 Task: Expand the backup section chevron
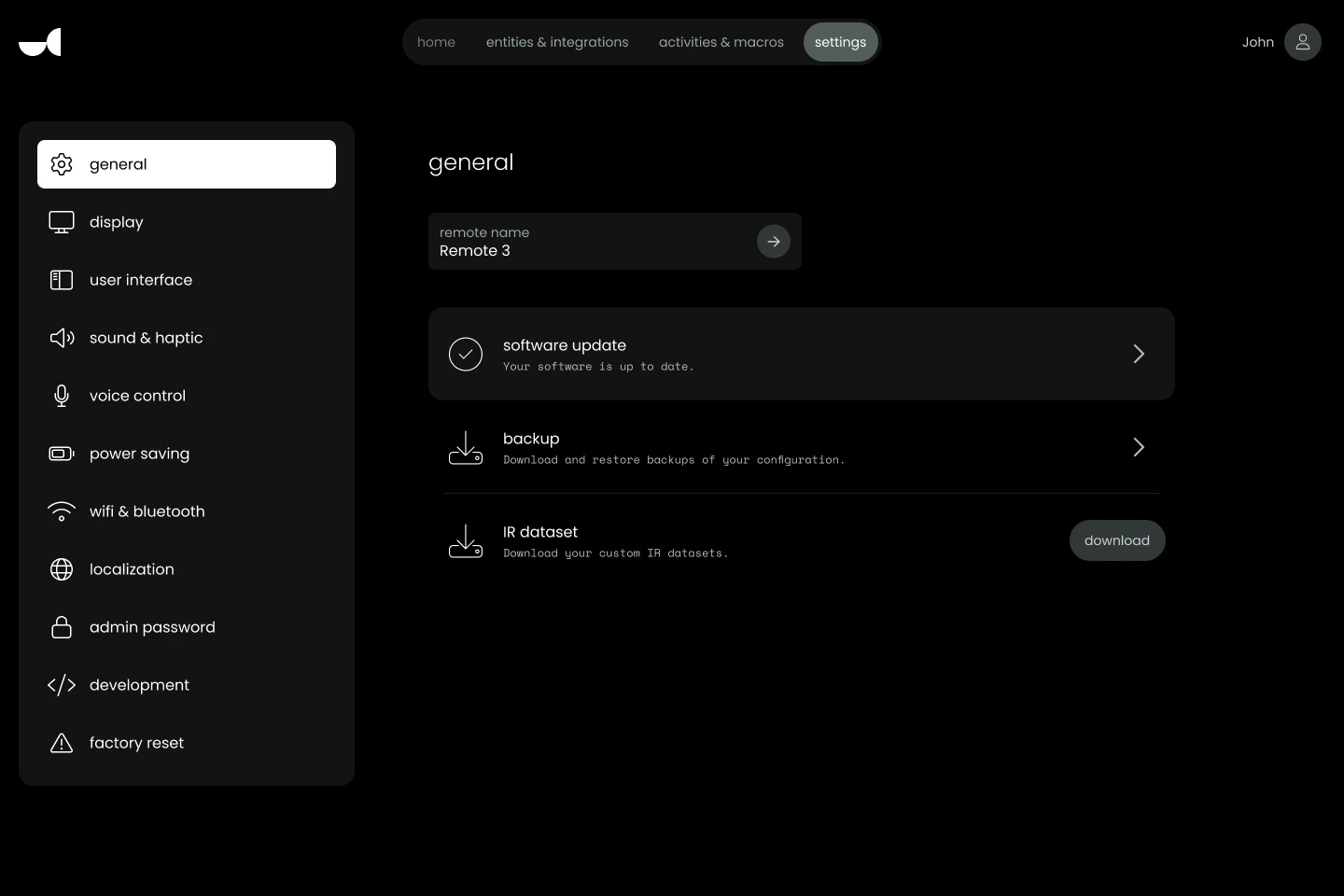tap(1138, 447)
